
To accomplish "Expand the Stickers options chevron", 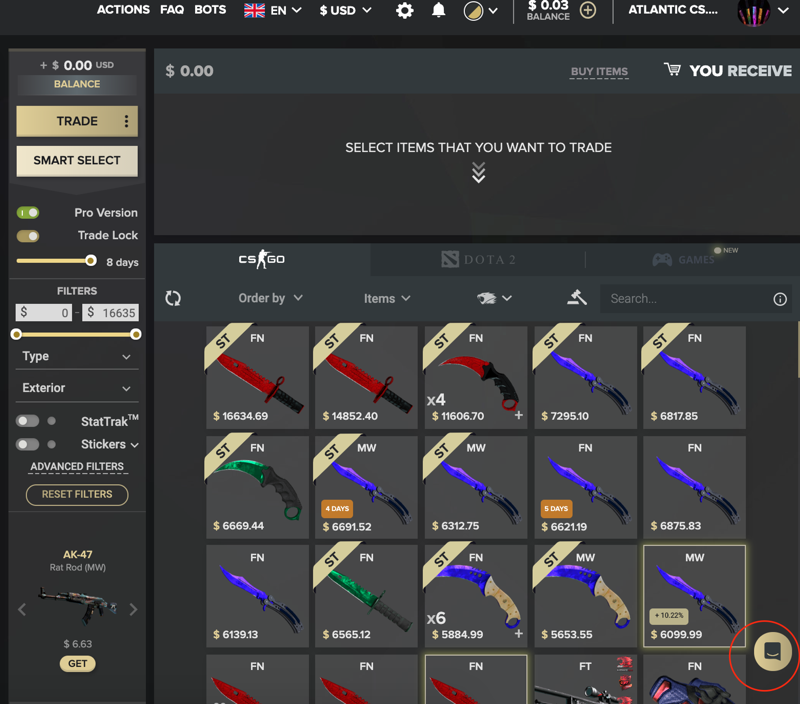I will click(135, 445).
